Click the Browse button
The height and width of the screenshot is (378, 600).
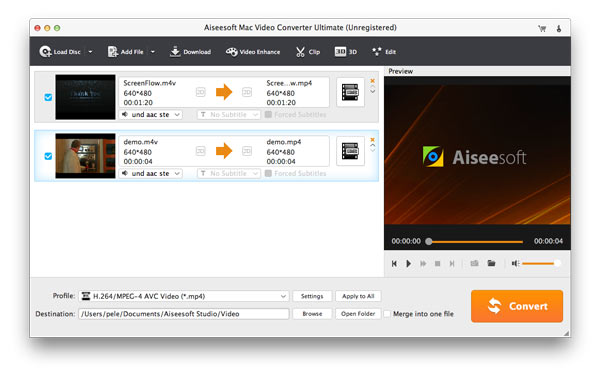(x=312, y=314)
